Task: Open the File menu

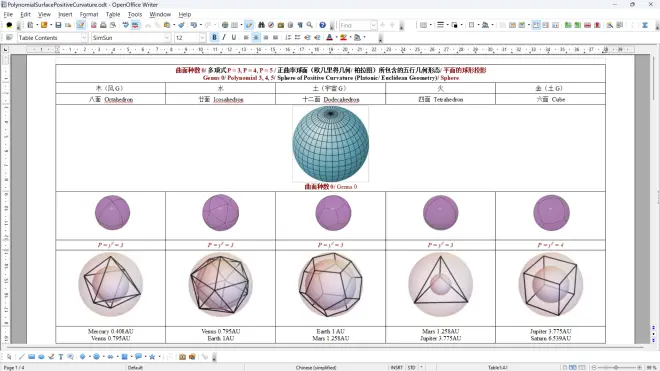Action: pyautogui.click(x=8, y=14)
